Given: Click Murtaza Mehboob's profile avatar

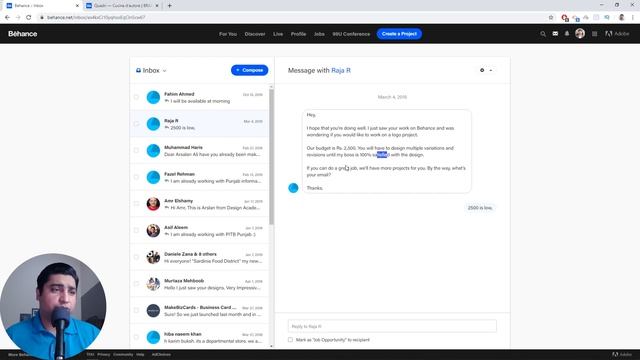Looking at the screenshot, I should click(x=153, y=284).
